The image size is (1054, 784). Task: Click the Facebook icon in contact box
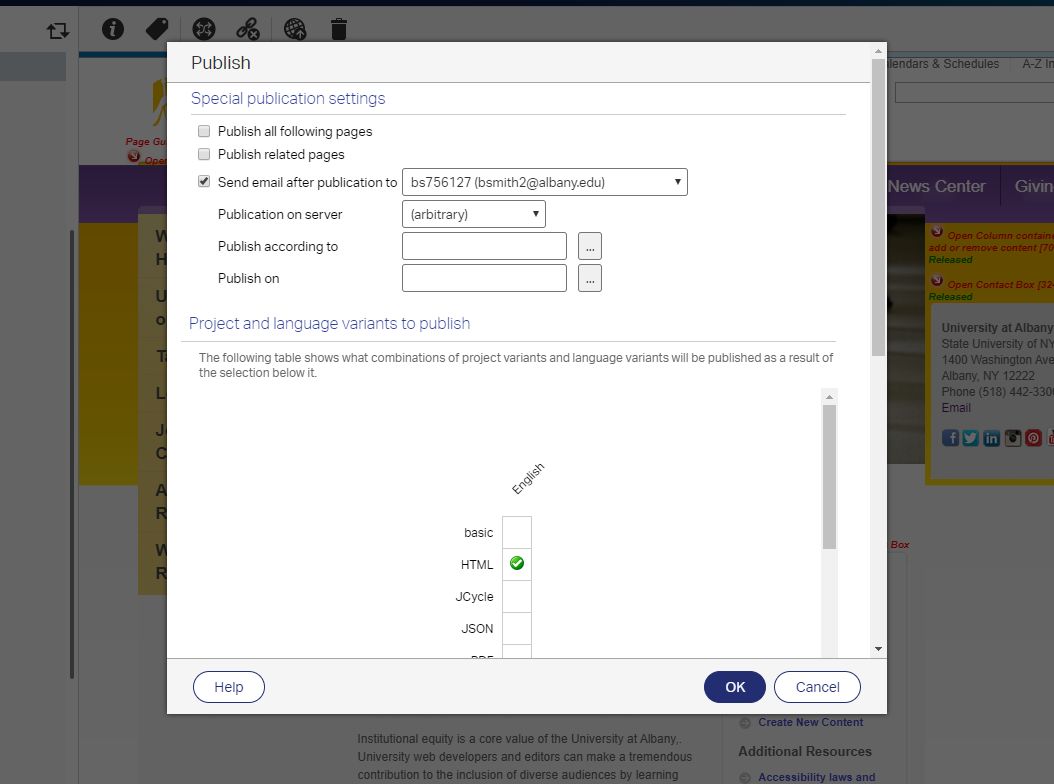(x=950, y=438)
